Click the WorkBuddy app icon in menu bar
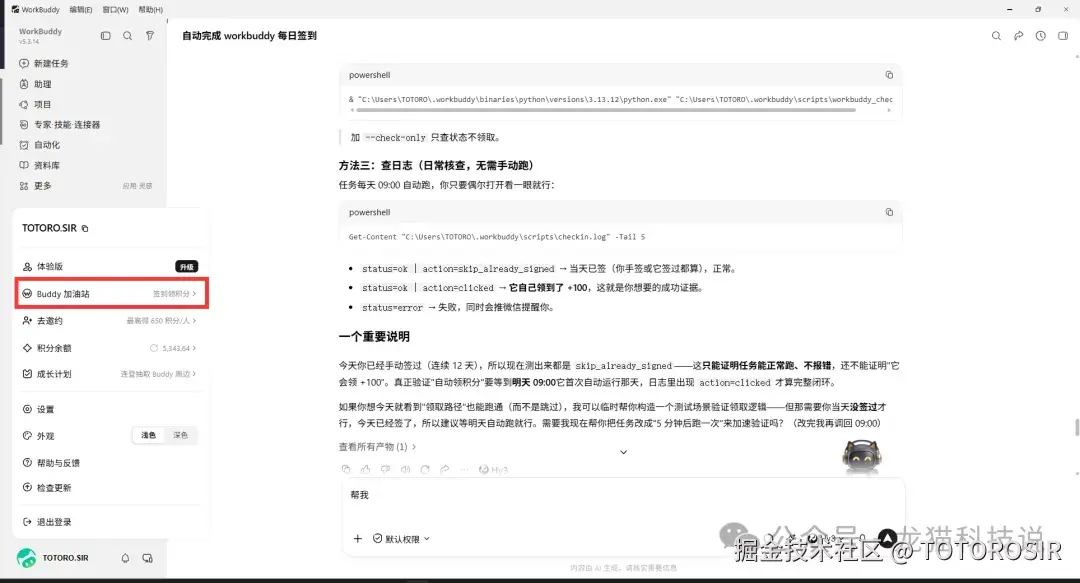This screenshot has height=583, width=1080. pyautogui.click(x=15, y=10)
